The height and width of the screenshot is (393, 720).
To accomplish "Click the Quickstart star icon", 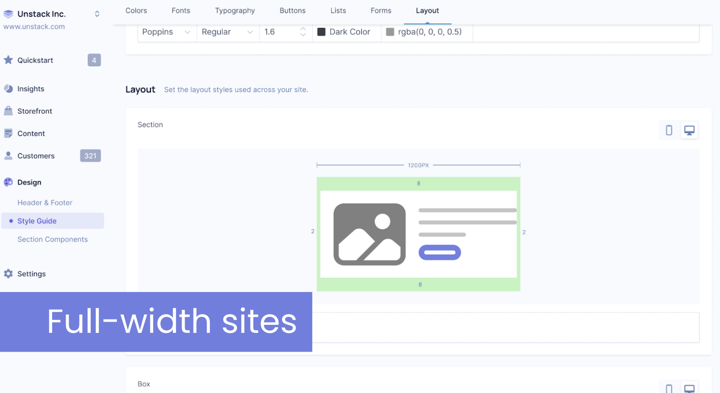I will click(x=8, y=60).
